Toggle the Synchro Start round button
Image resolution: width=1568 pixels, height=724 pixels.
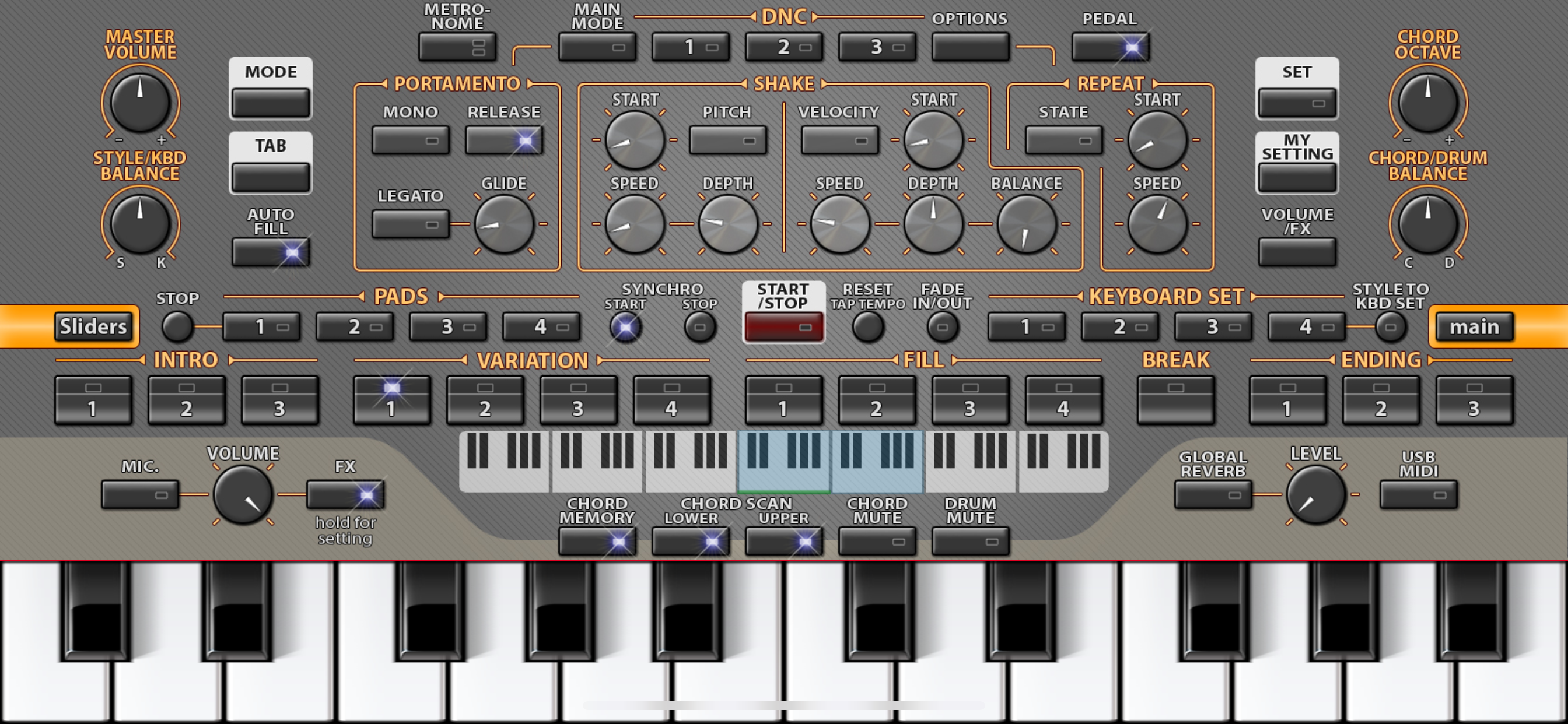[625, 326]
